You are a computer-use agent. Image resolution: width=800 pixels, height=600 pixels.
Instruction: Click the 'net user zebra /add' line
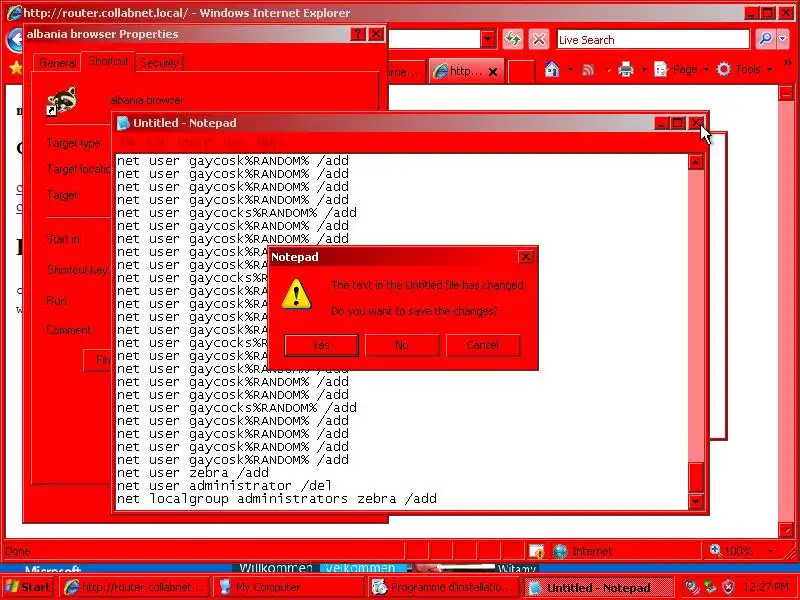[x=193, y=473]
